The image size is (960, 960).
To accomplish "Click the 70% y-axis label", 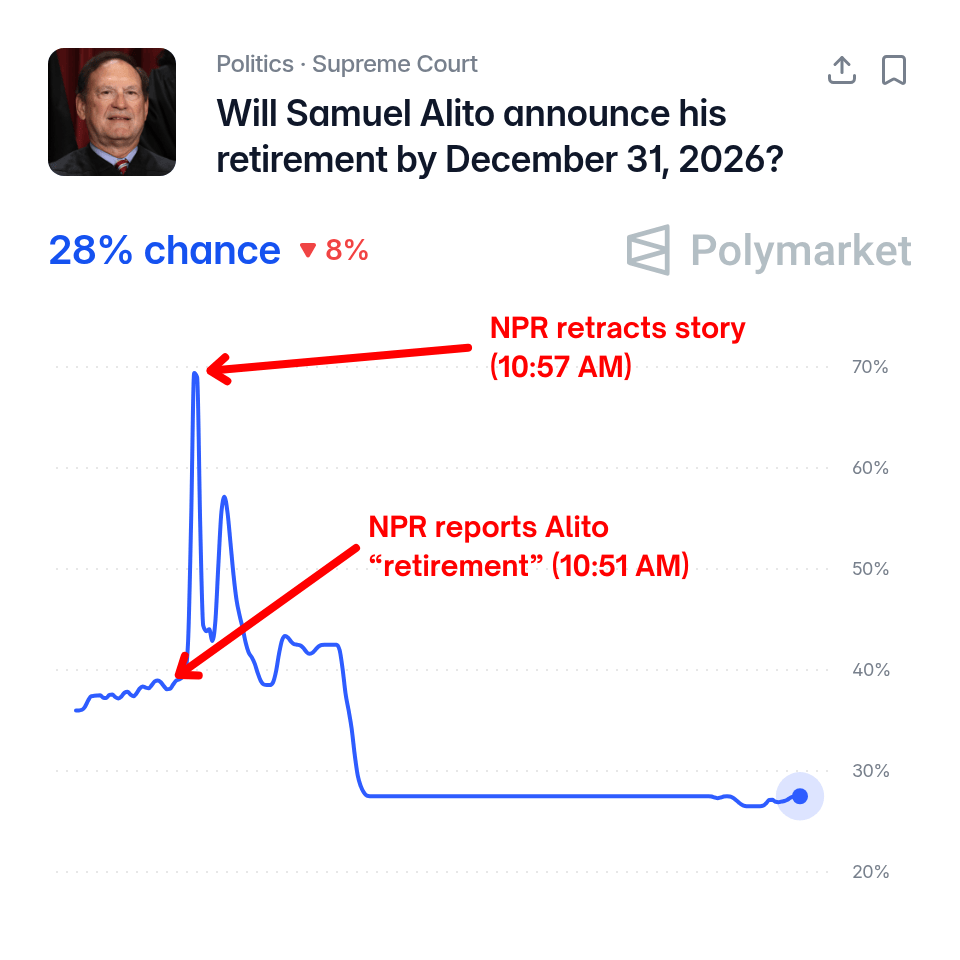I will 870,367.
